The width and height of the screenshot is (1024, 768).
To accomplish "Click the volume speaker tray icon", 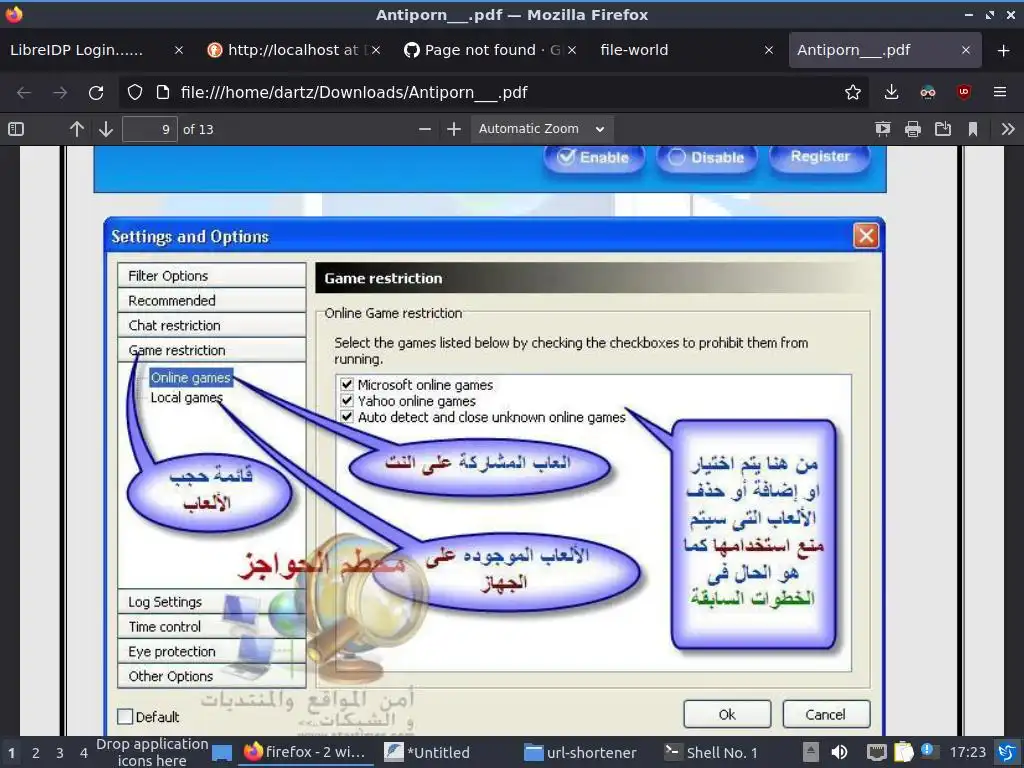I will pos(840,752).
